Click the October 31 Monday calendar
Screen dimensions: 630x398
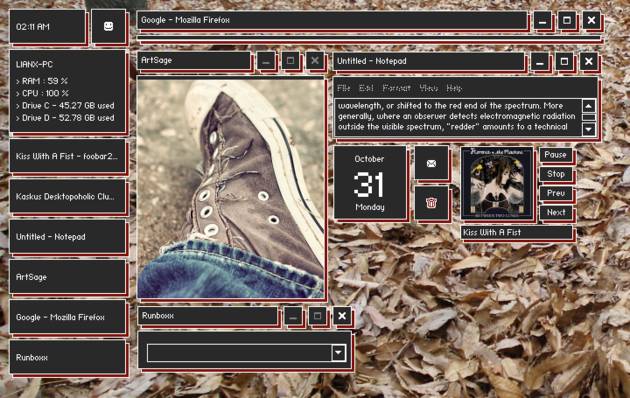[370, 183]
